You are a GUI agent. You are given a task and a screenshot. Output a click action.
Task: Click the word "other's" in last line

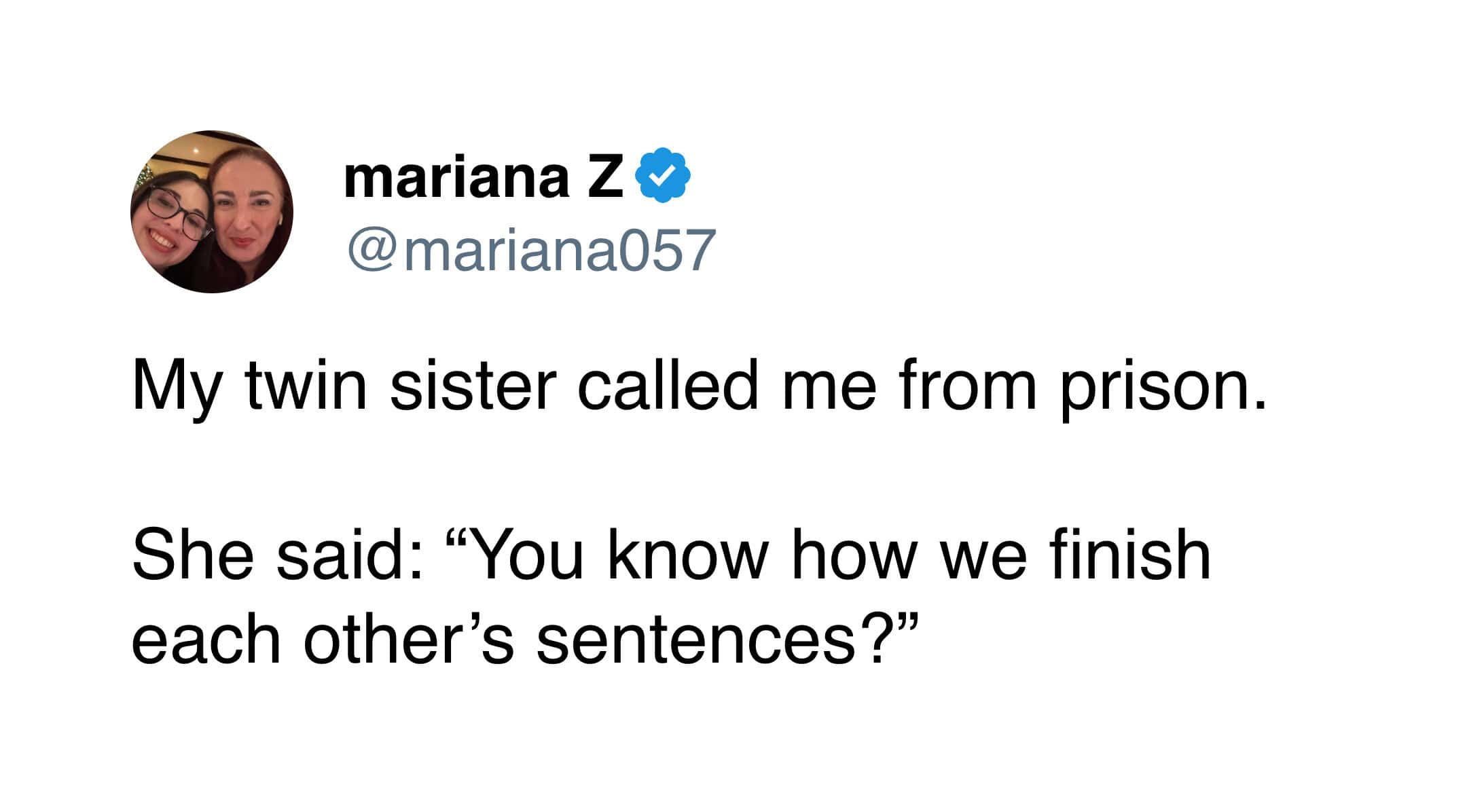pos(408,641)
